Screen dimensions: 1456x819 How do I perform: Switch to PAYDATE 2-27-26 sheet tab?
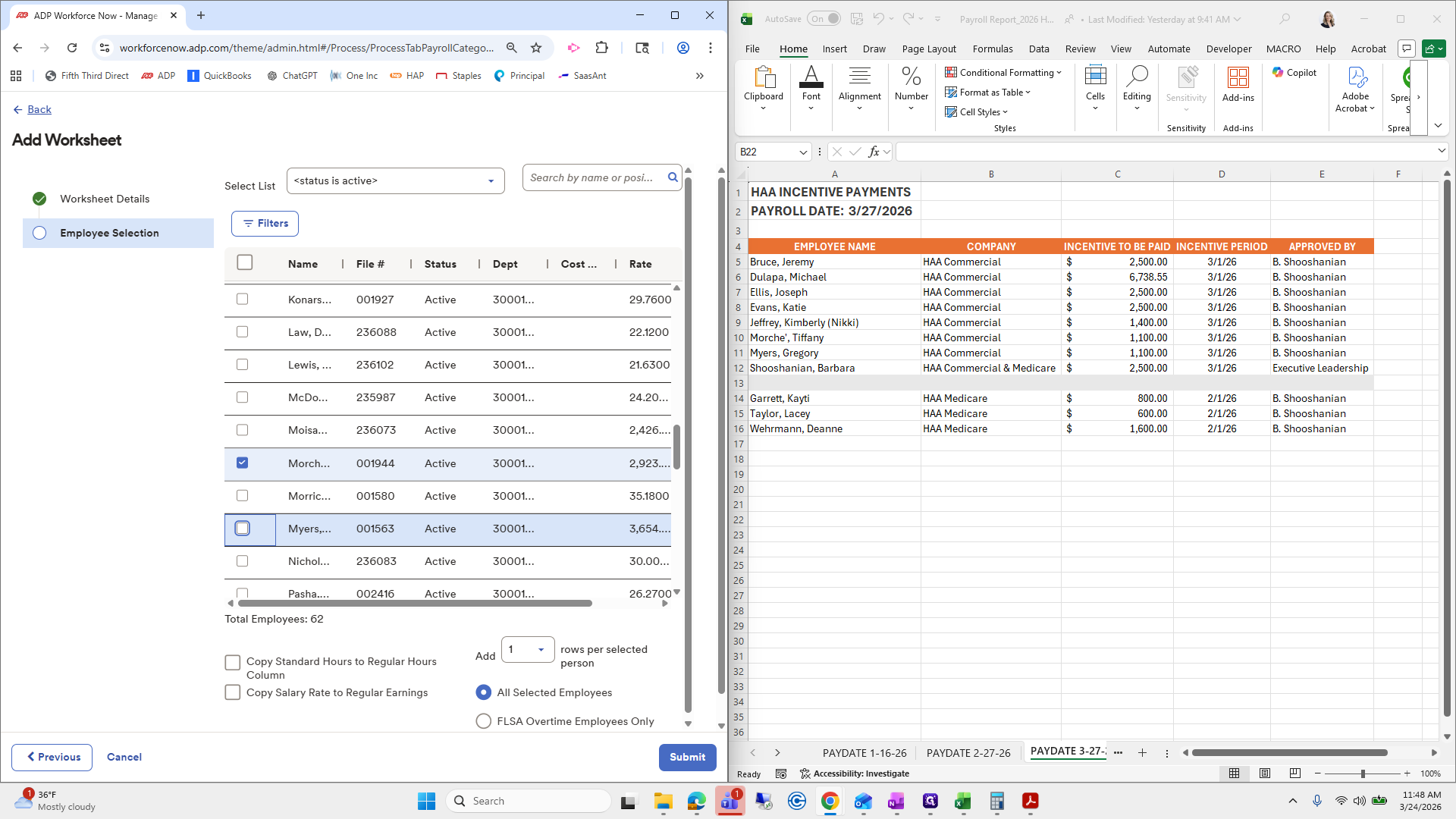968,753
